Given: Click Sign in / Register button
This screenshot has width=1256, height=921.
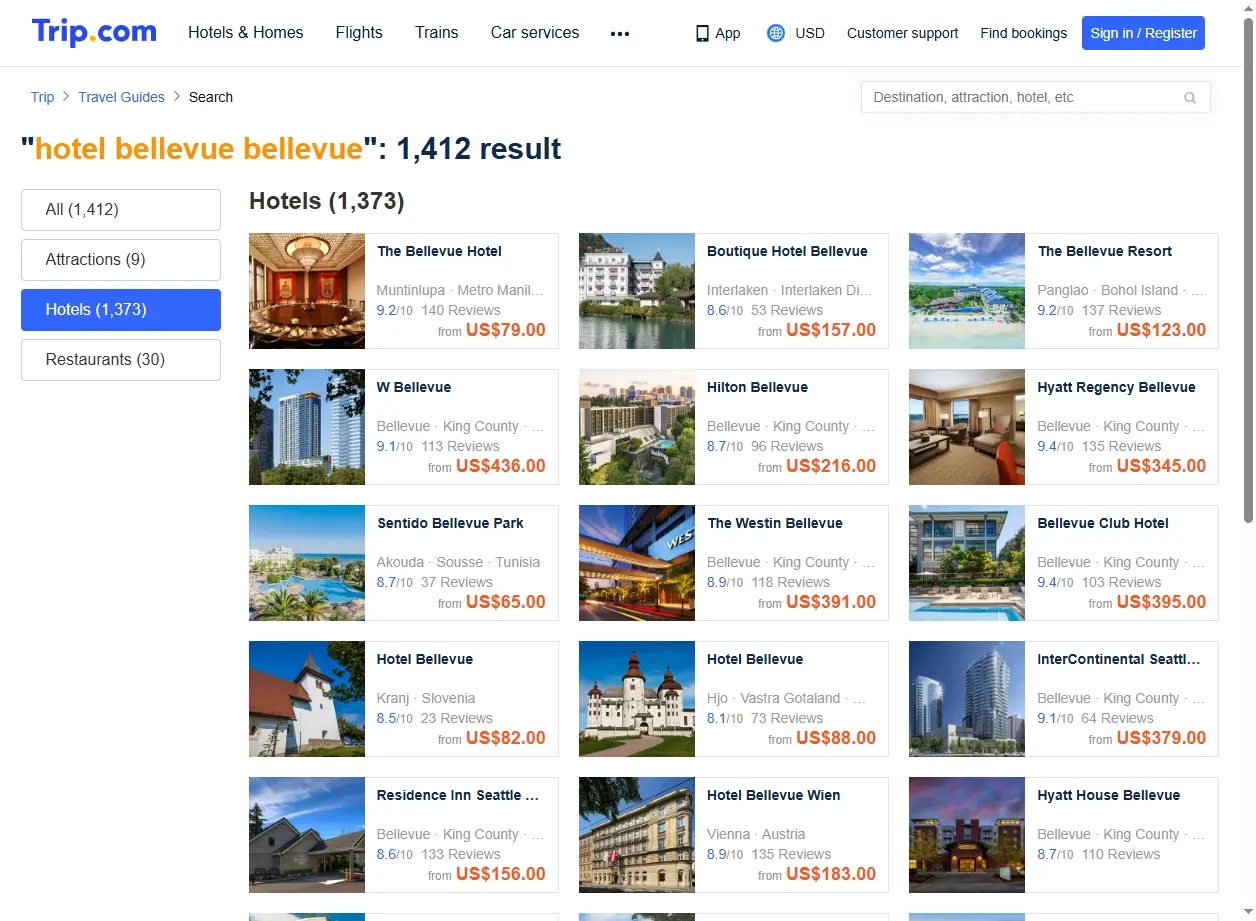Looking at the screenshot, I should pos(1143,33).
